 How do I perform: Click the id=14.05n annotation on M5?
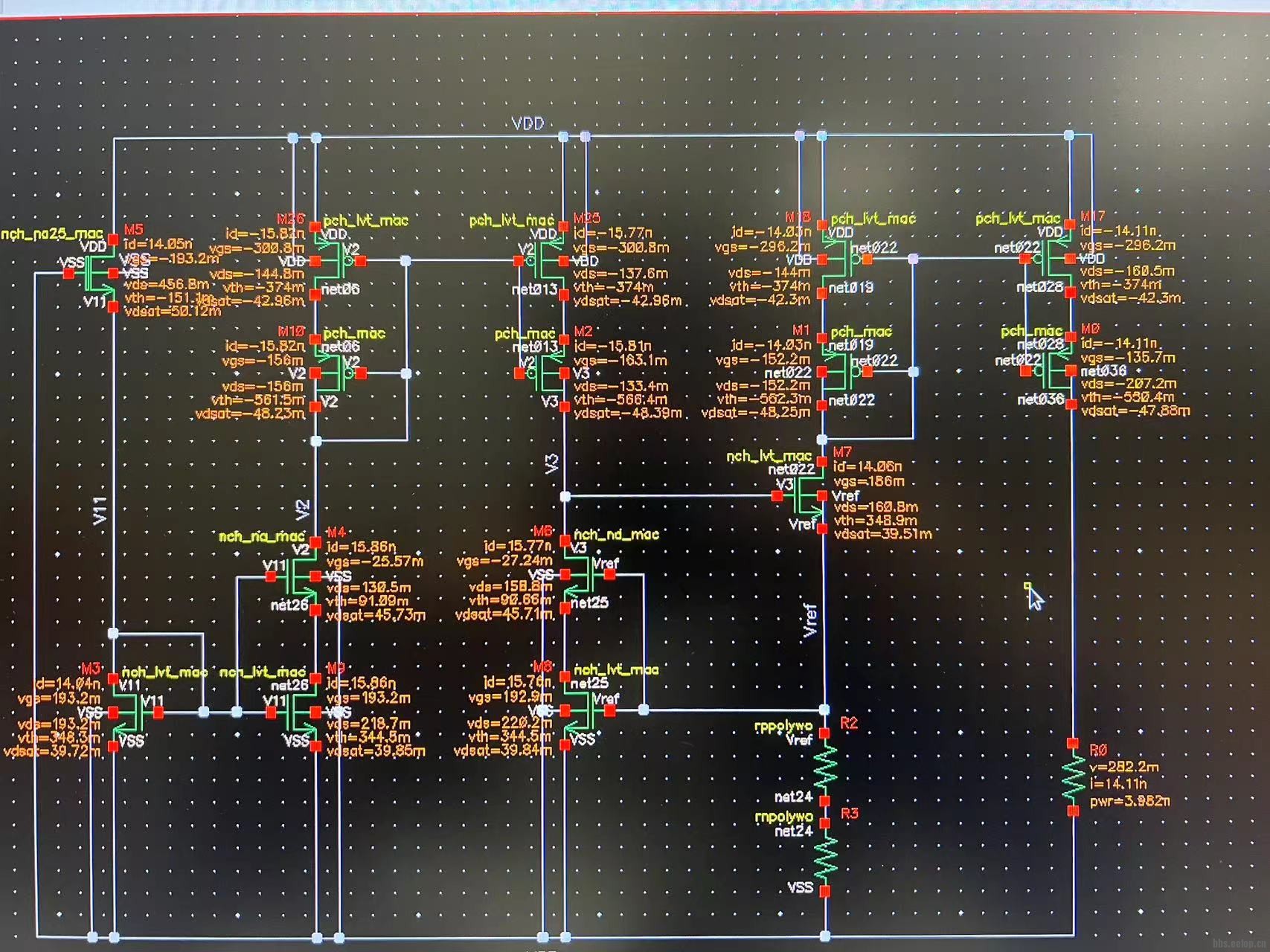point(158,243)
